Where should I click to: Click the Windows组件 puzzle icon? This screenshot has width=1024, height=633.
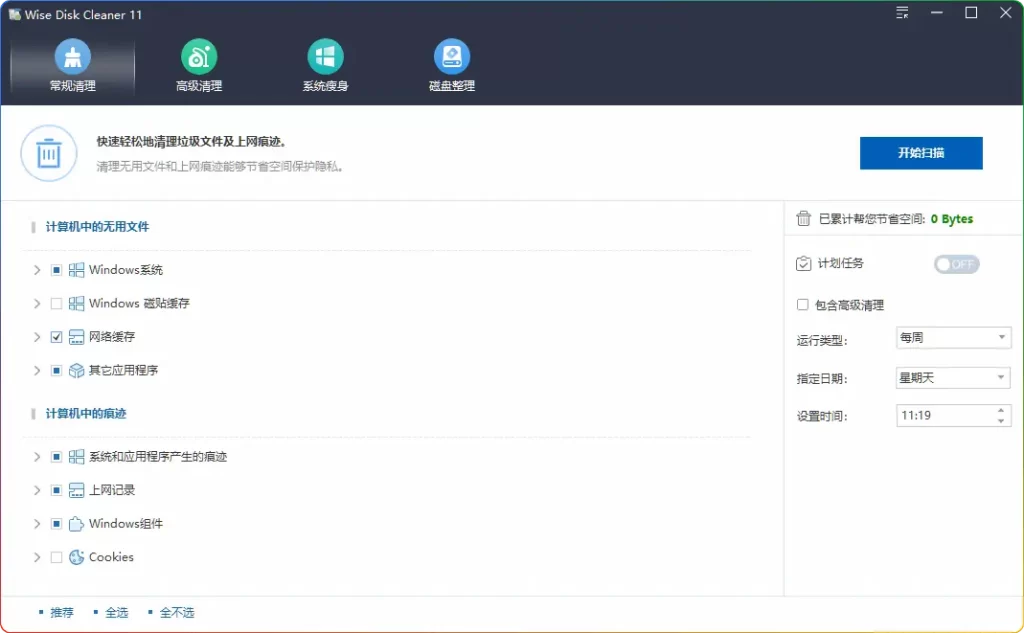(76, 524)
